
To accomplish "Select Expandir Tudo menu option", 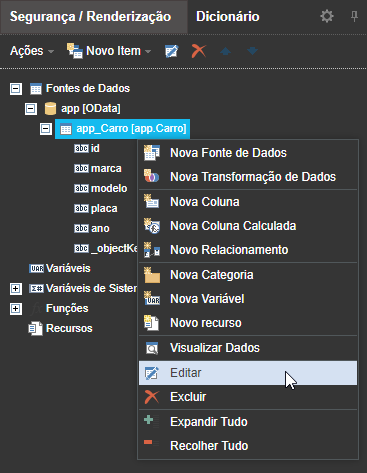I will point(248,422).
